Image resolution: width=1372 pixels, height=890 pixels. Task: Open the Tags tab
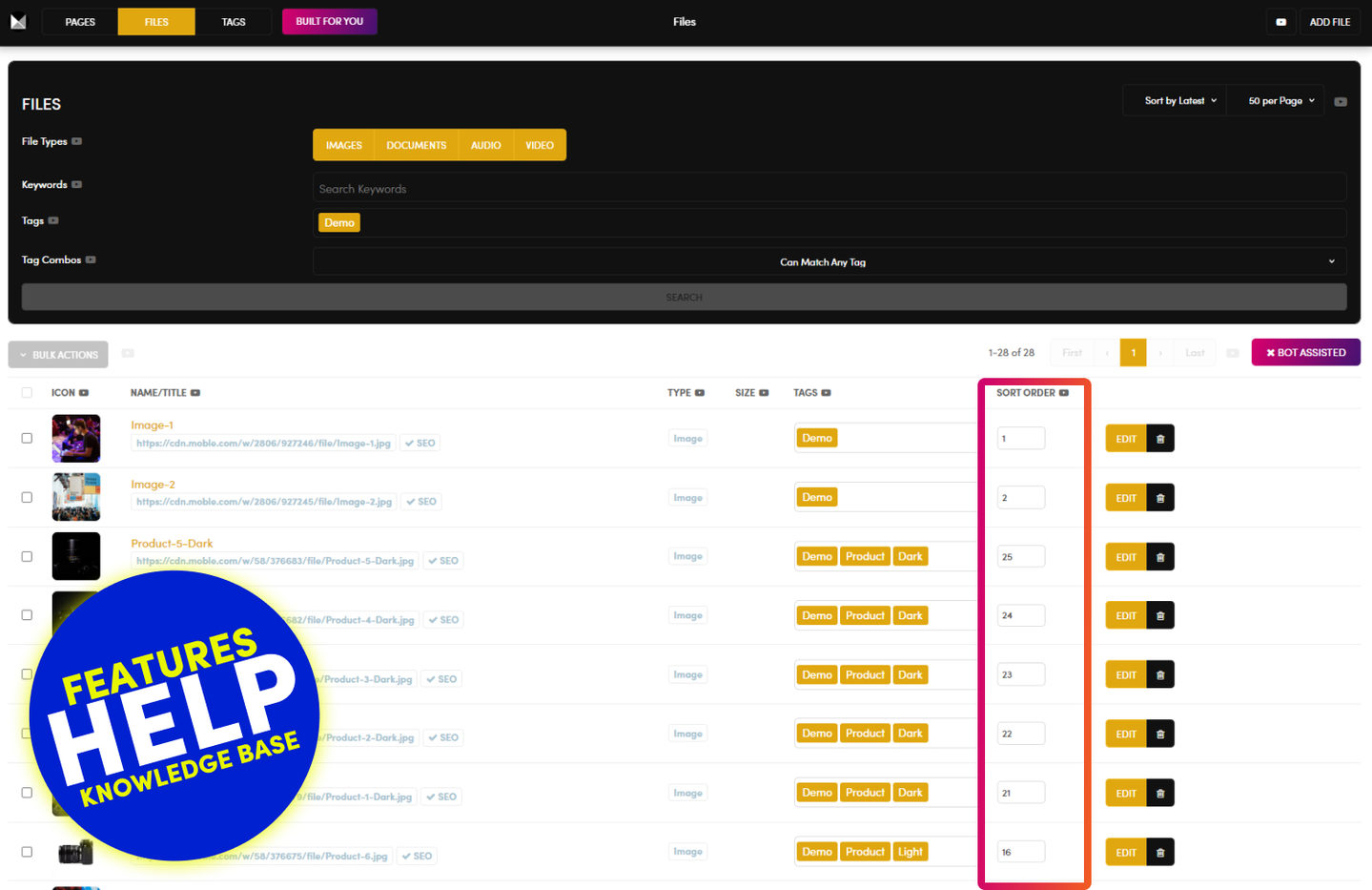pyautogui.click(x=234, y=22)
